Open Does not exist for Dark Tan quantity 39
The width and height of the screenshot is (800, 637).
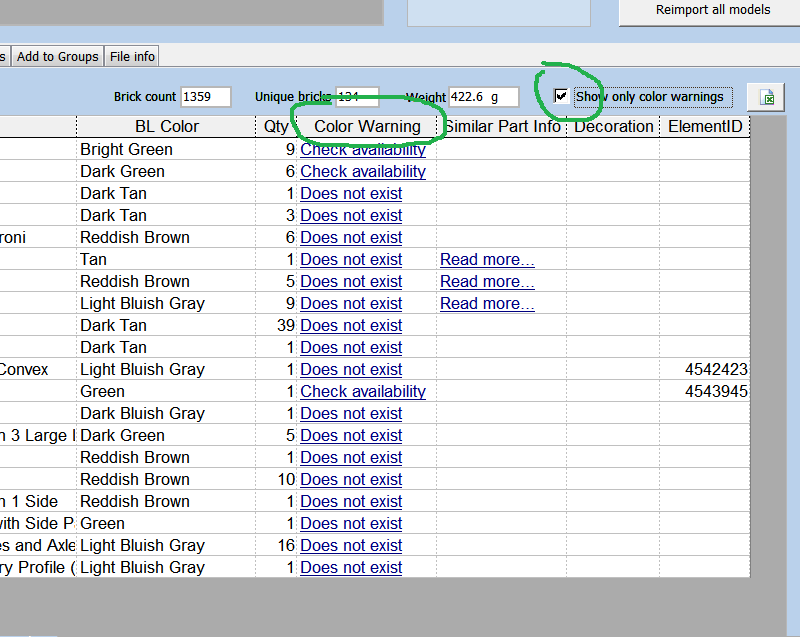coord(351,325)
